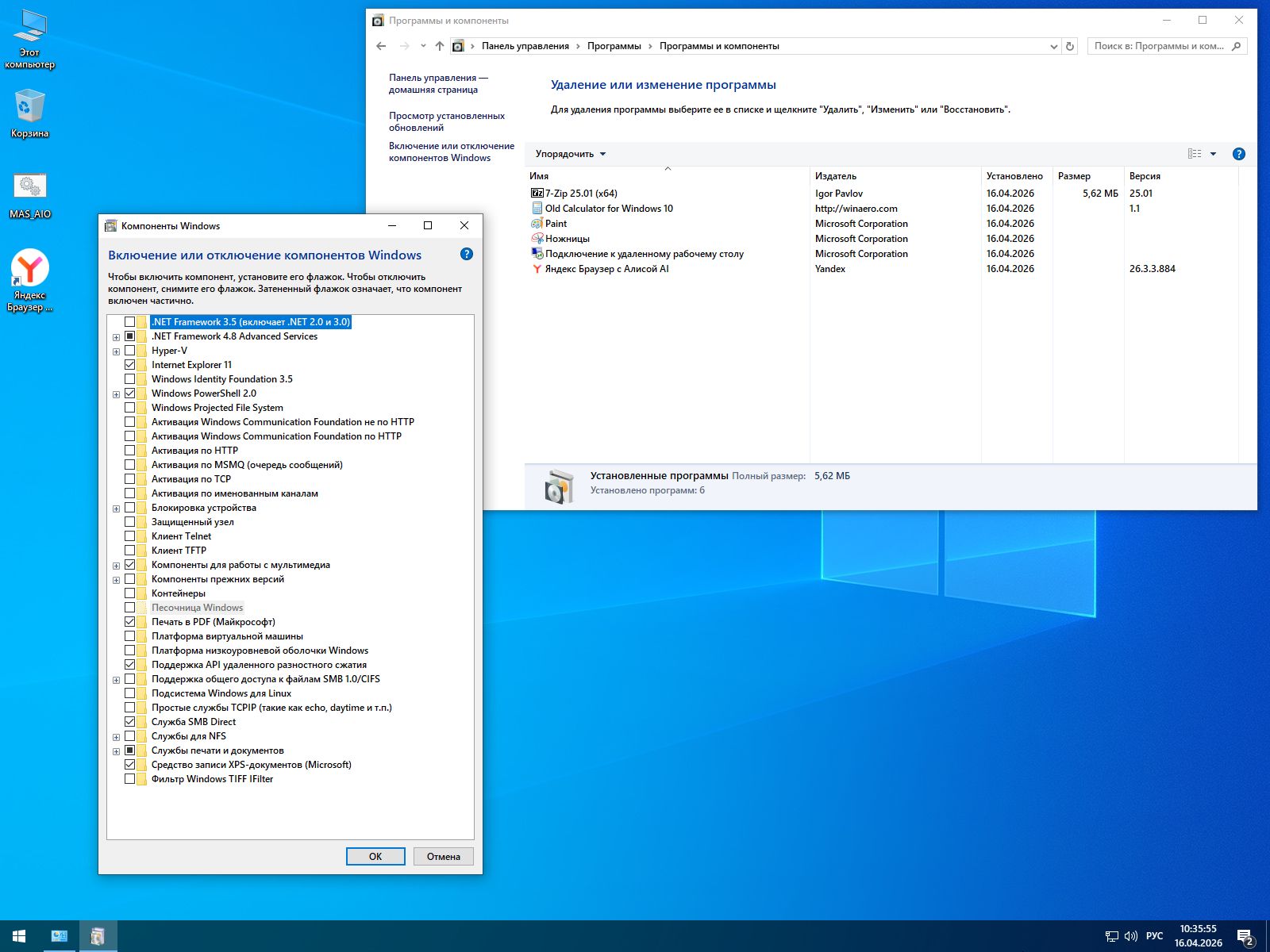1270x952 pixels.
Task: Open the view options dropdown arrow
Action: coord(1213,154)
